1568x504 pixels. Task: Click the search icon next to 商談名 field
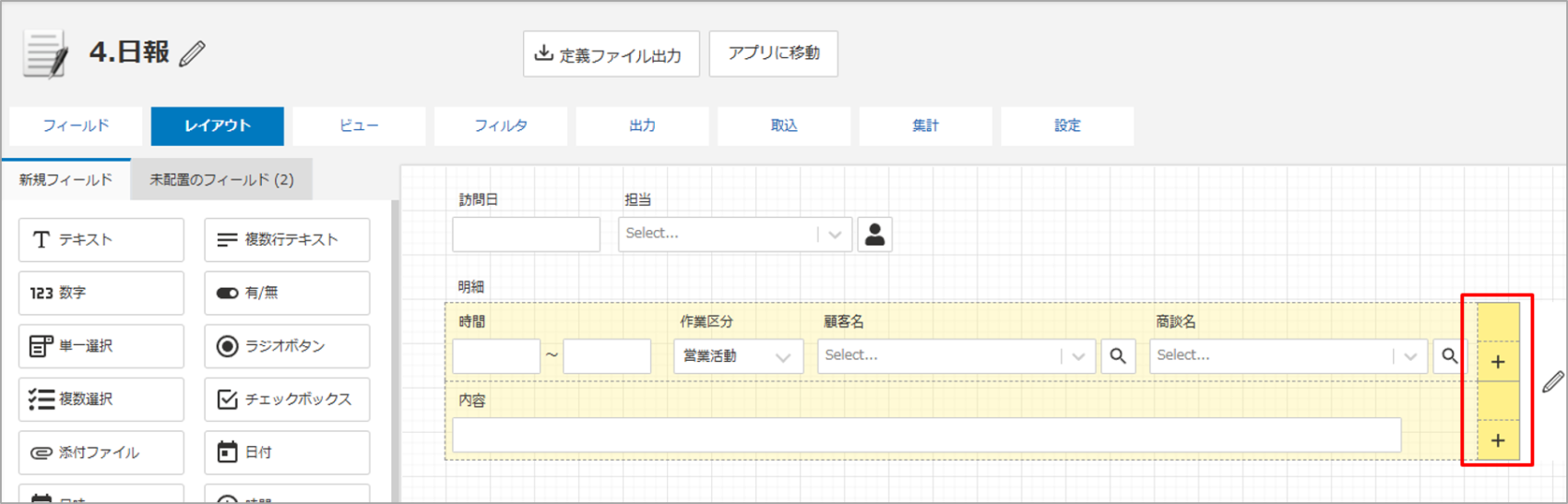(x=1449, y=356)
